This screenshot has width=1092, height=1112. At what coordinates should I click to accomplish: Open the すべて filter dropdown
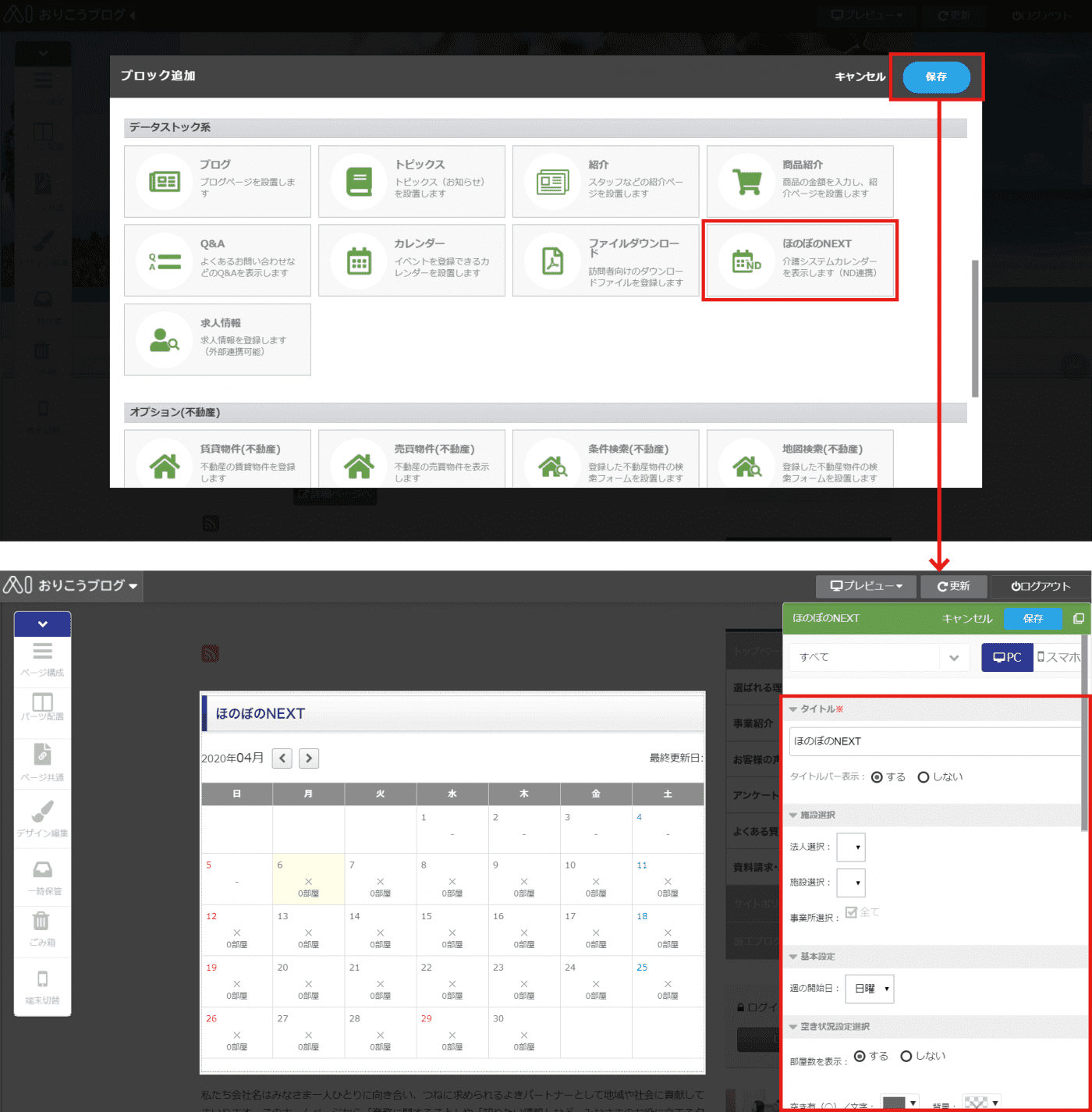pos(879,657)
